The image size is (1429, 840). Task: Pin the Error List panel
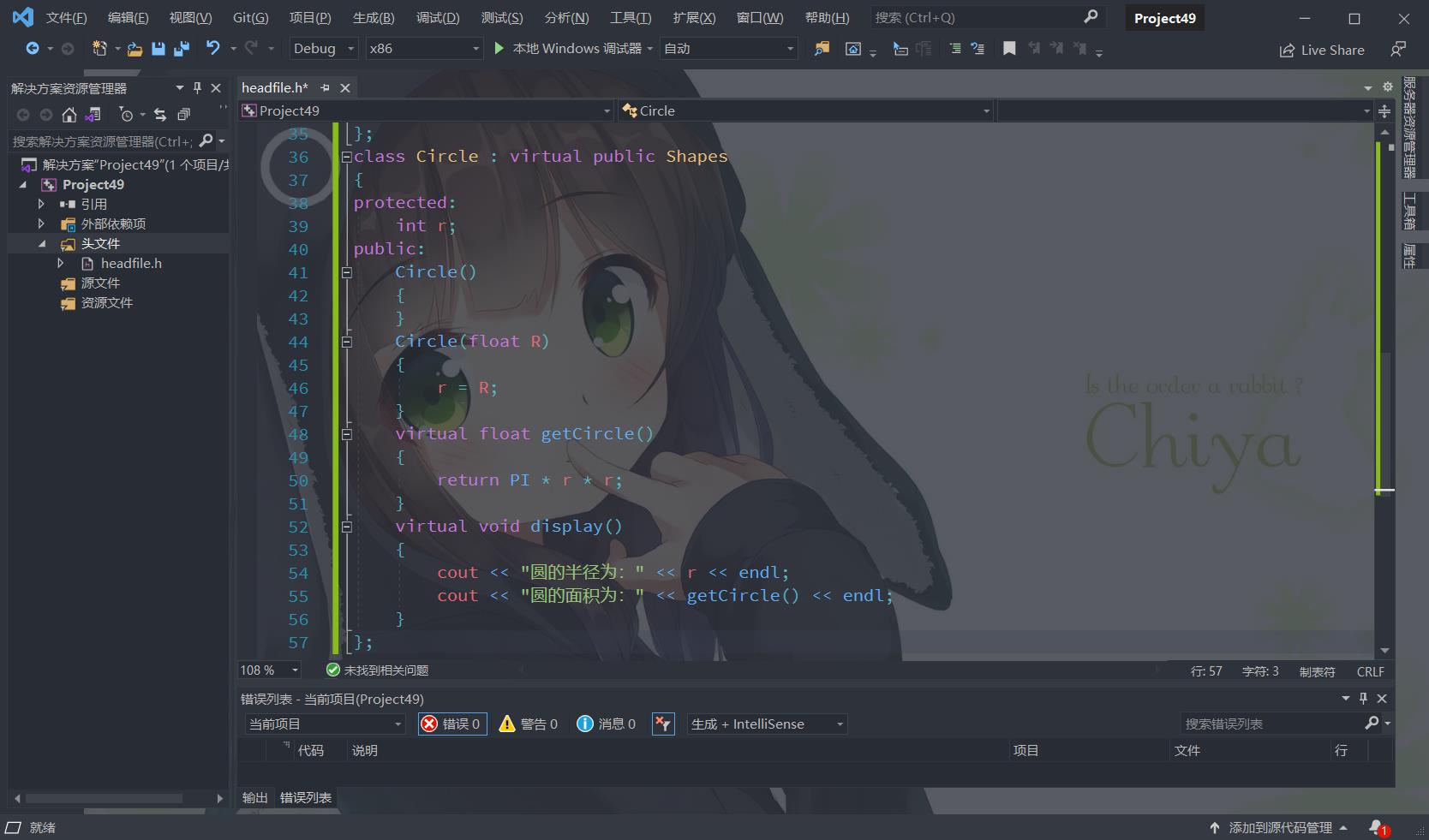point(1364,699)
